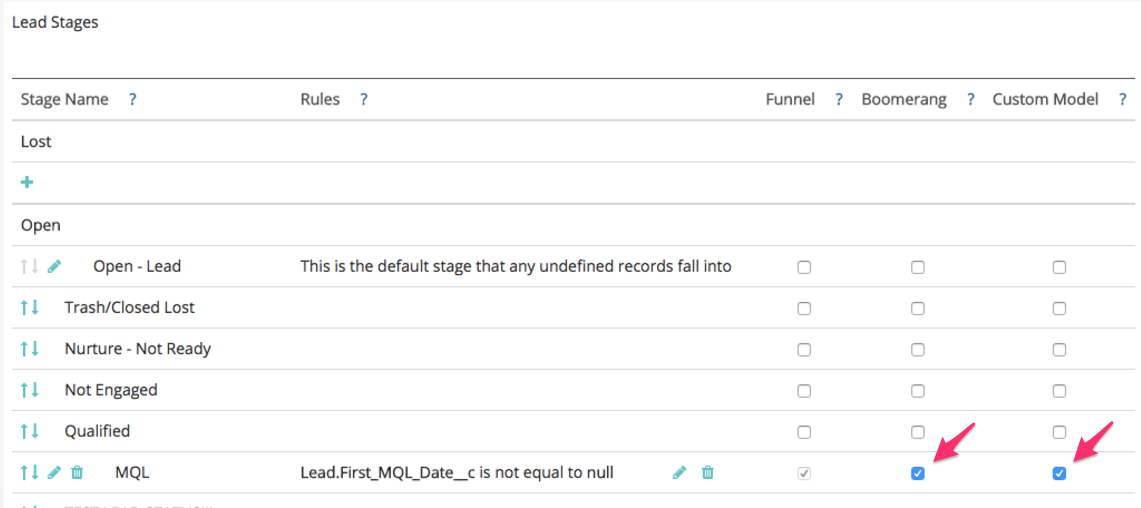
Task: Click the reorder arrows for Nurture - Not Ready
Action: pyautogui.click(x=29, y=349)
